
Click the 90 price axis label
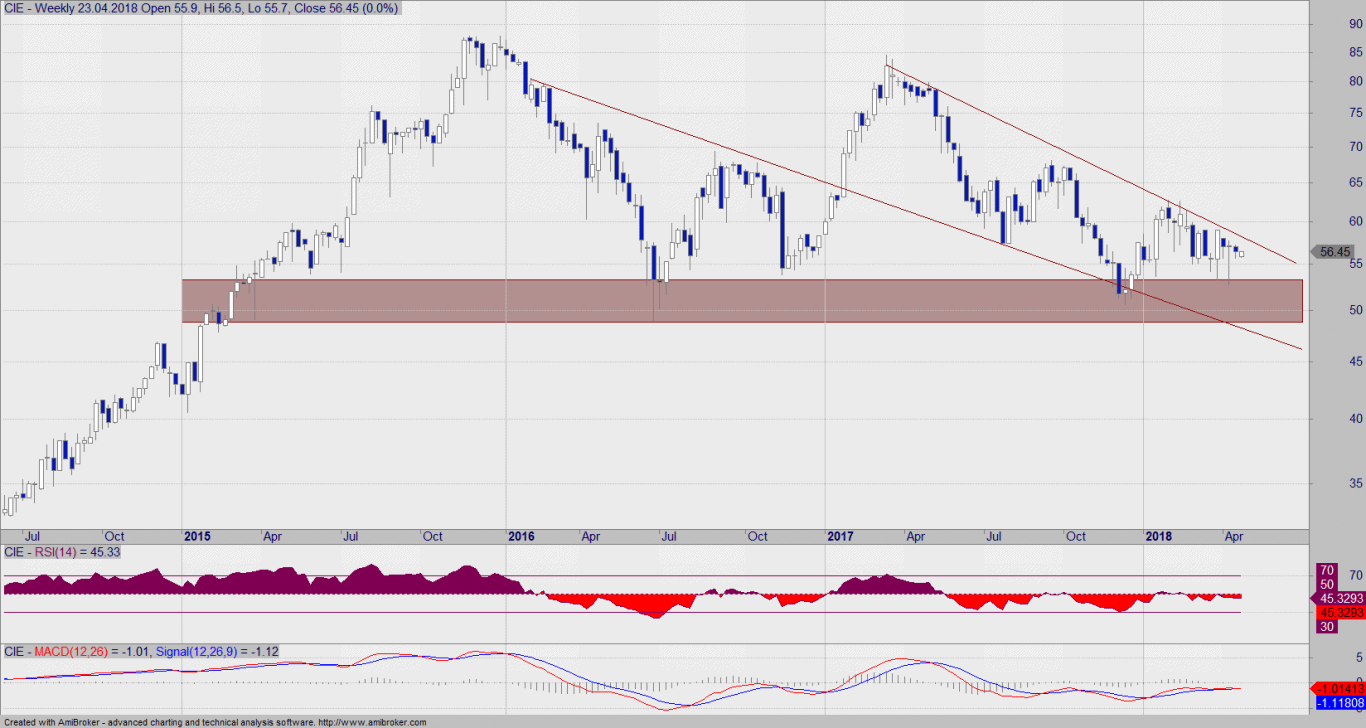click(x=1357, y=25)
